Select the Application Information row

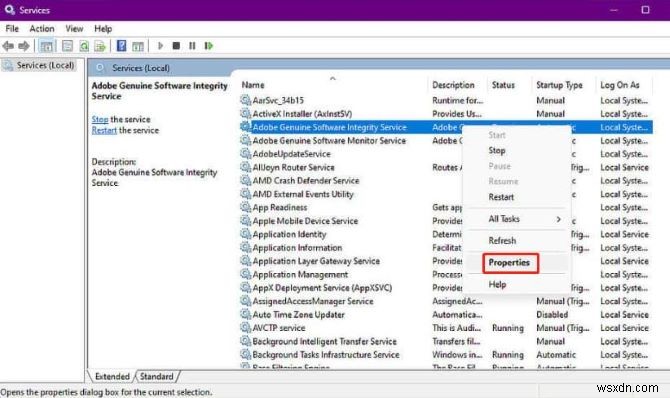point(297,248)
